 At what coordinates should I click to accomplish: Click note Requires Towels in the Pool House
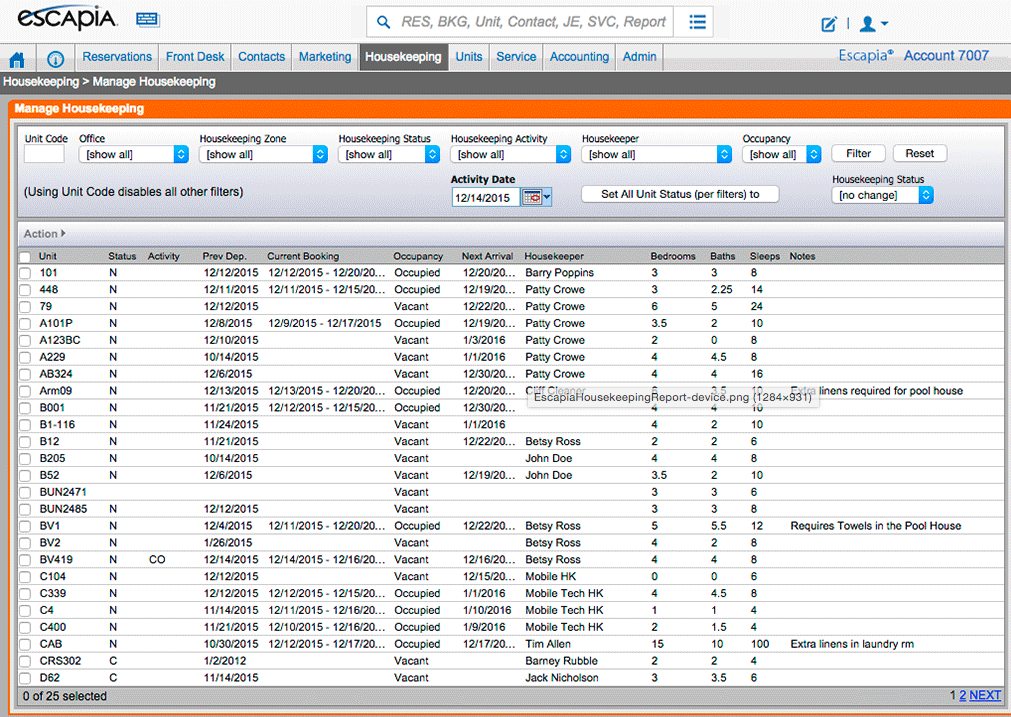pos(876,526)
